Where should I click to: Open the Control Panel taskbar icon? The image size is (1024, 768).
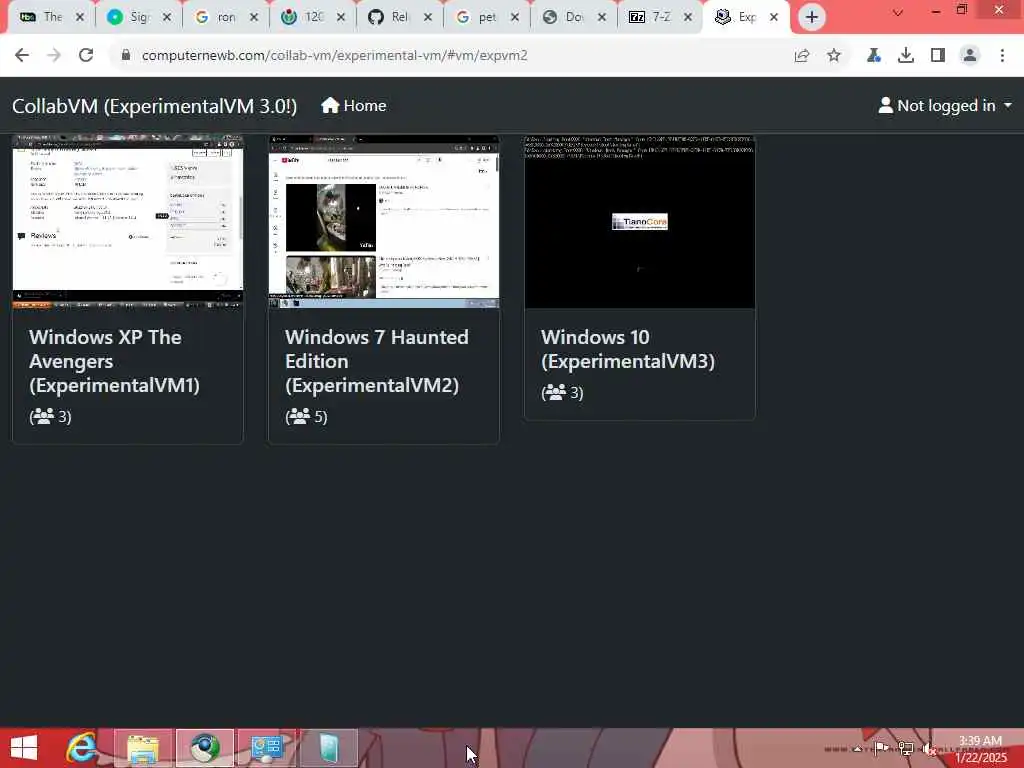point(266,748)
